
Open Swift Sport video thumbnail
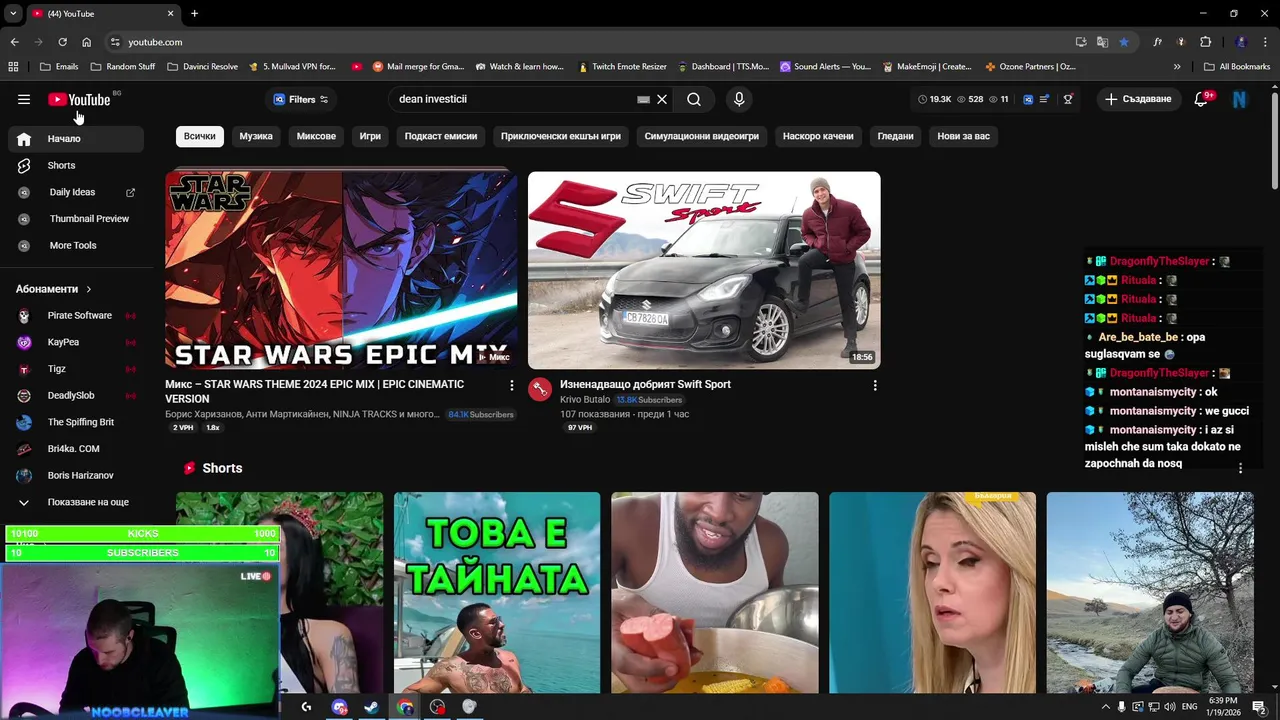[x=704, y=270]
